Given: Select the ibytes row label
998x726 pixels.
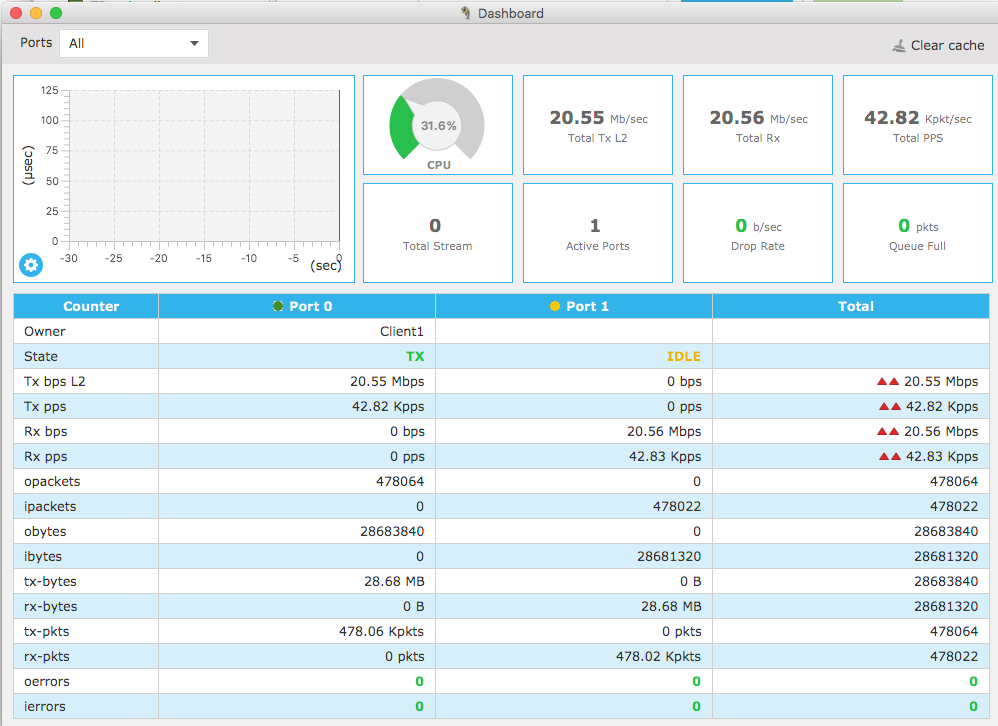Looking at the screenshot, I should click(x=43, y=557).
